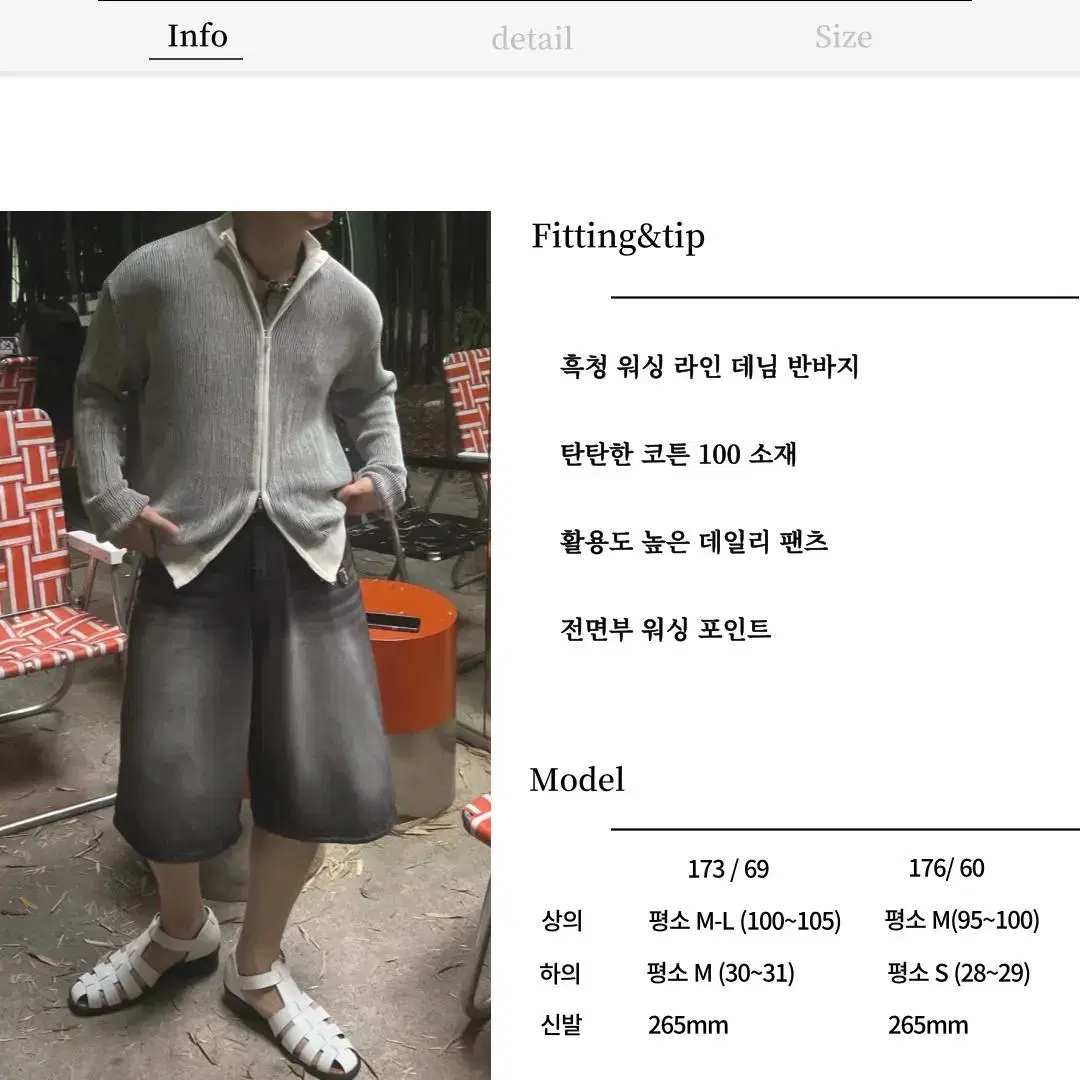Switch to the Info tab
This screenshot has width=1080, height=1080.
pyautogui.click(x=197, y=36)
